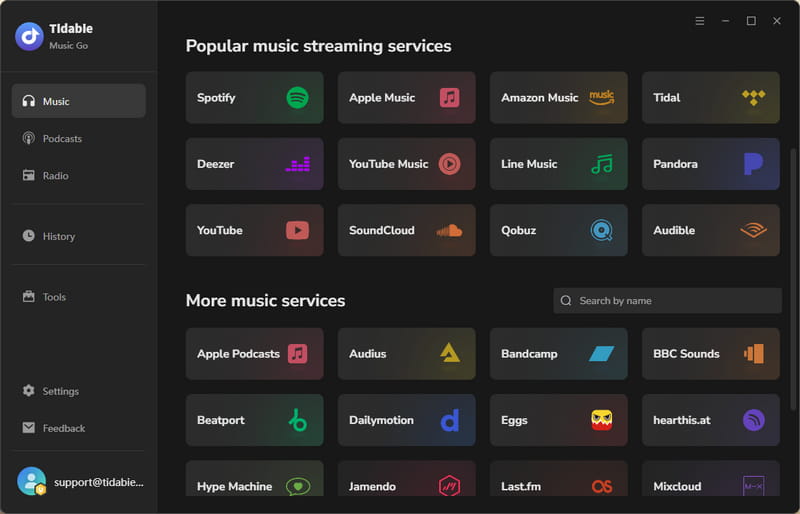Open the Spotify service card
The image size is (800, 514).
[x=254, y=97]
